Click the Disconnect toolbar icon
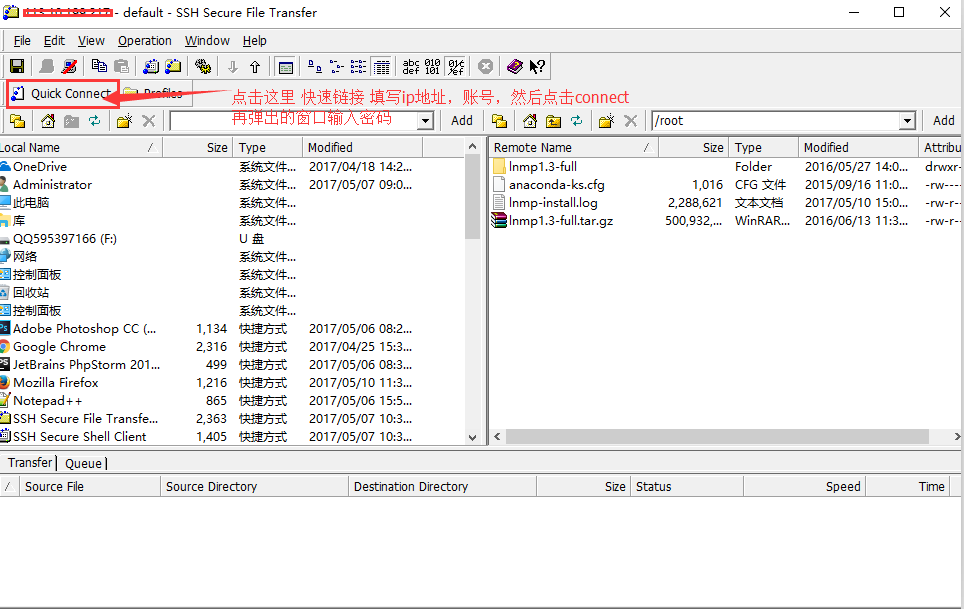Image resolution: width=964 pixels, height=609 pixels. tap(70, 67)
